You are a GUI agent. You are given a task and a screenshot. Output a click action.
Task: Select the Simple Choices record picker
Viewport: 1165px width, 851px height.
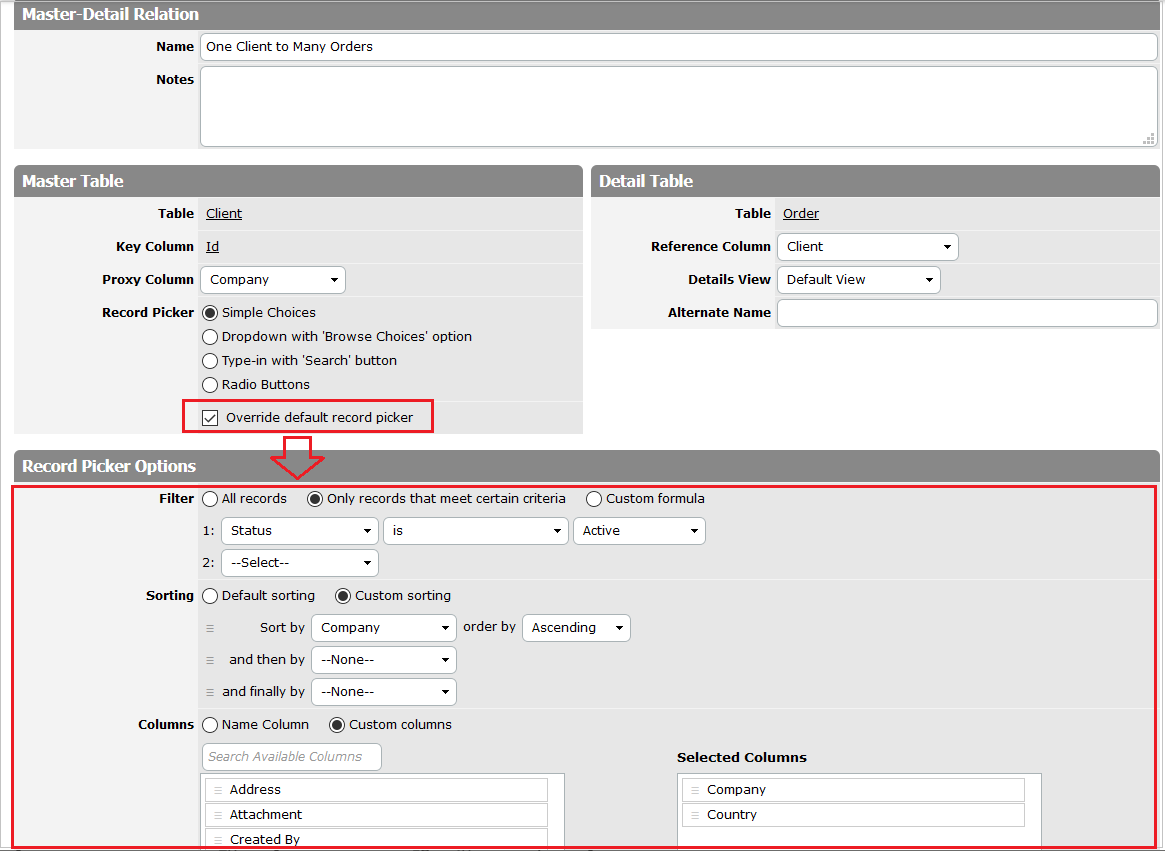pyautogui.click(x=210, y=313)
